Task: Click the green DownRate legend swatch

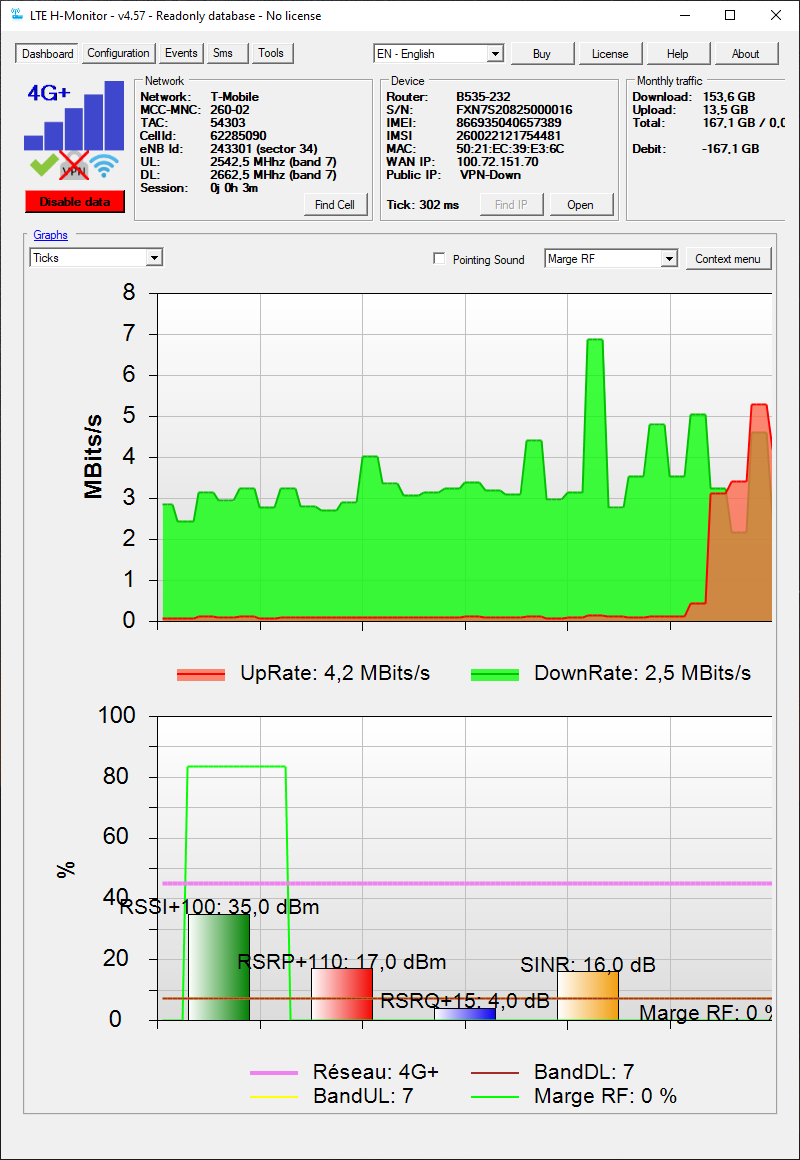Action: coord(495,674)
